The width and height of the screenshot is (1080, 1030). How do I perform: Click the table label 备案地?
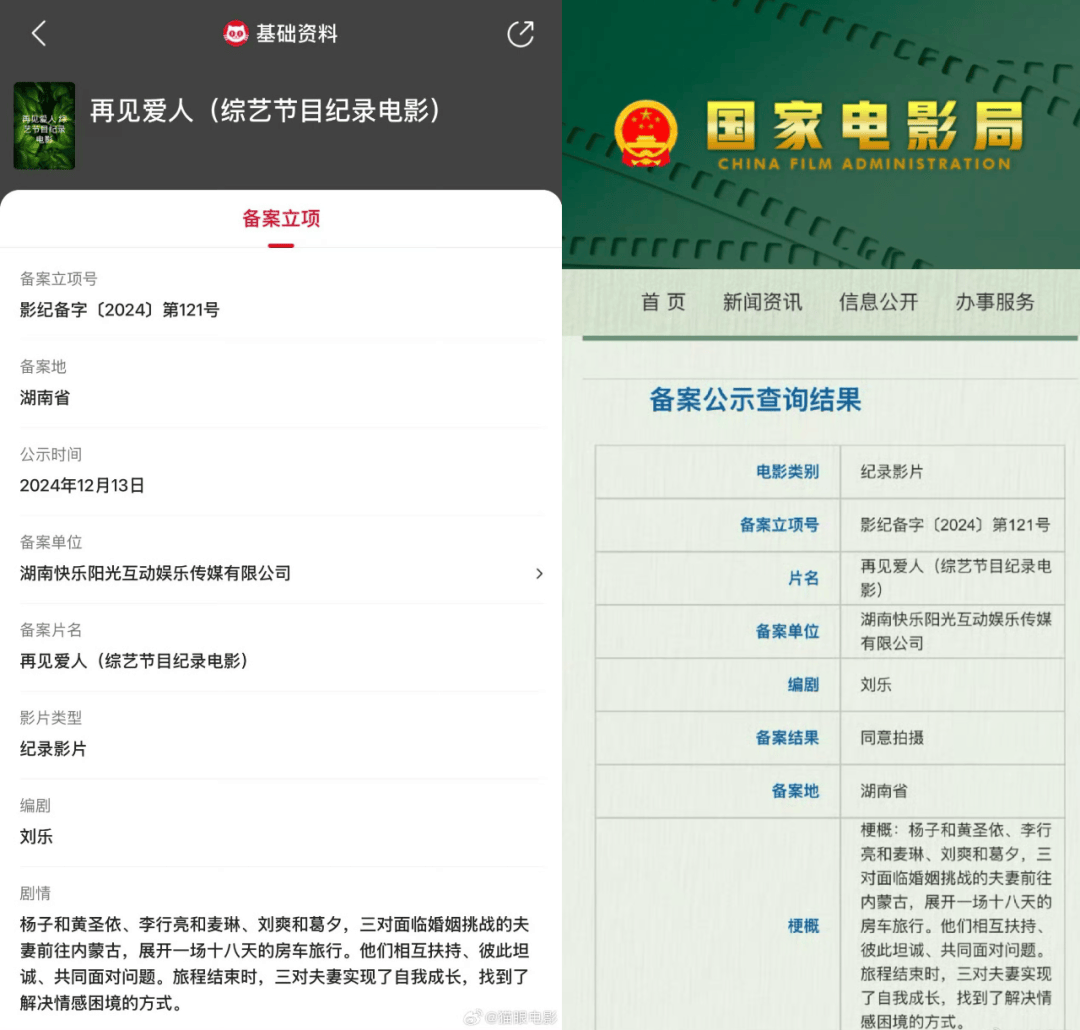pos(795,791)
